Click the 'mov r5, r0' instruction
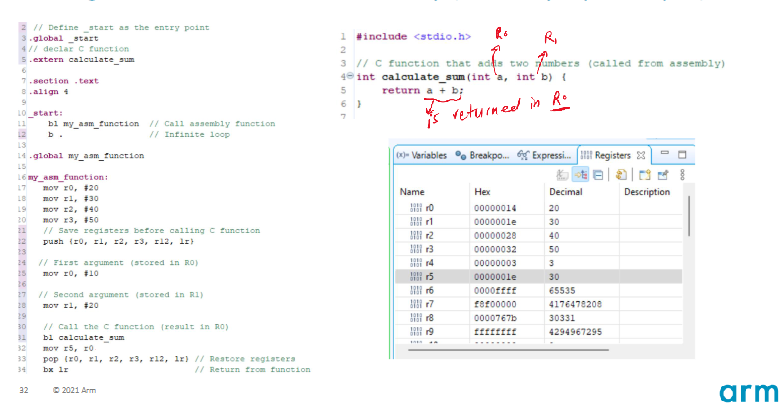Image resolution: width=784 pixels, height=404 pixels. point(68,348)
